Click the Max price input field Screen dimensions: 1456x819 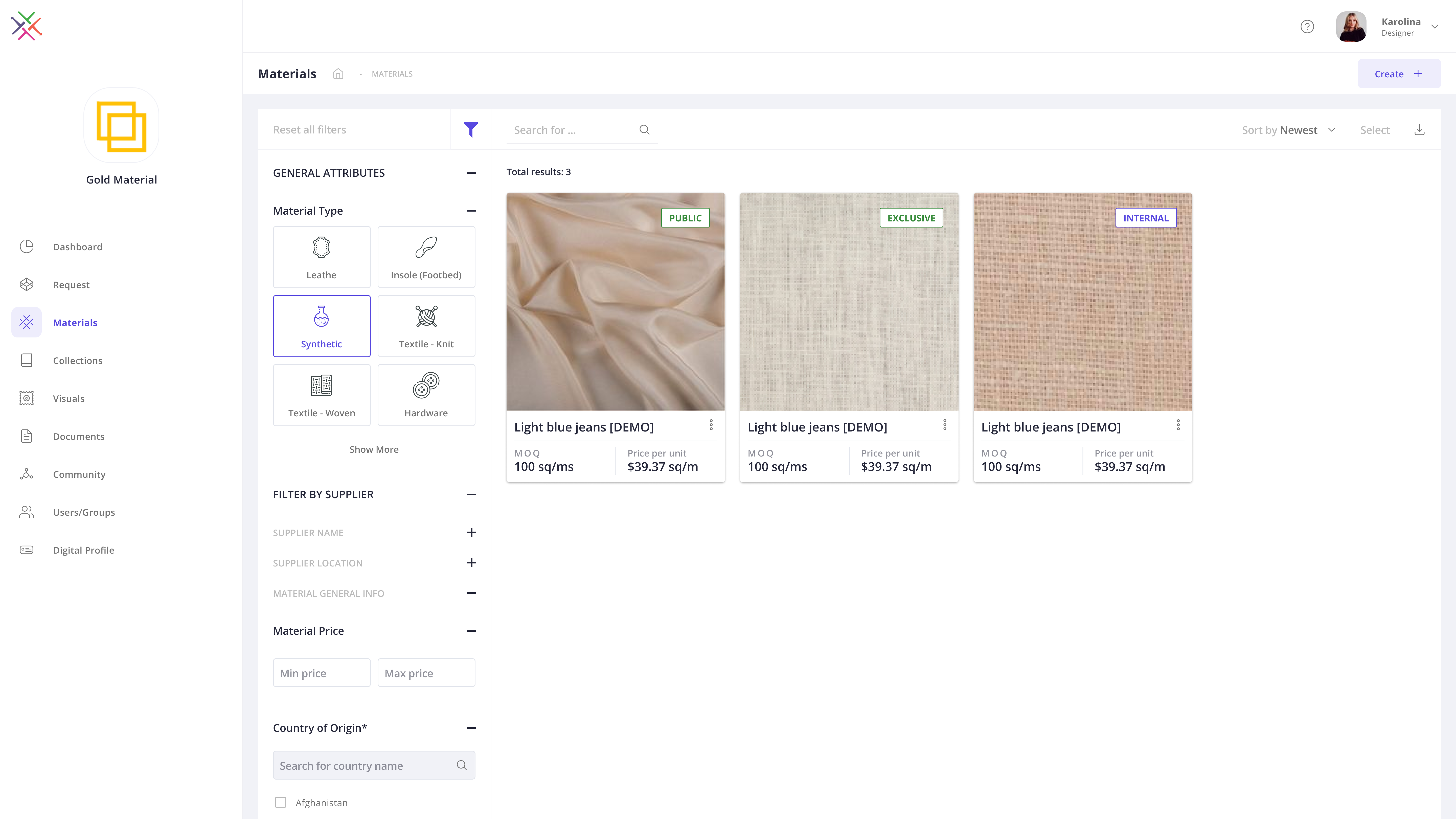tap(426, 673)
